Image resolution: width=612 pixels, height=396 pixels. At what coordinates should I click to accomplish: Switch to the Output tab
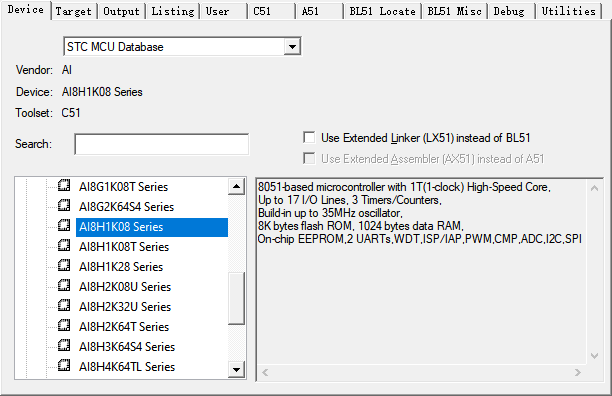[x=121, y=11]
